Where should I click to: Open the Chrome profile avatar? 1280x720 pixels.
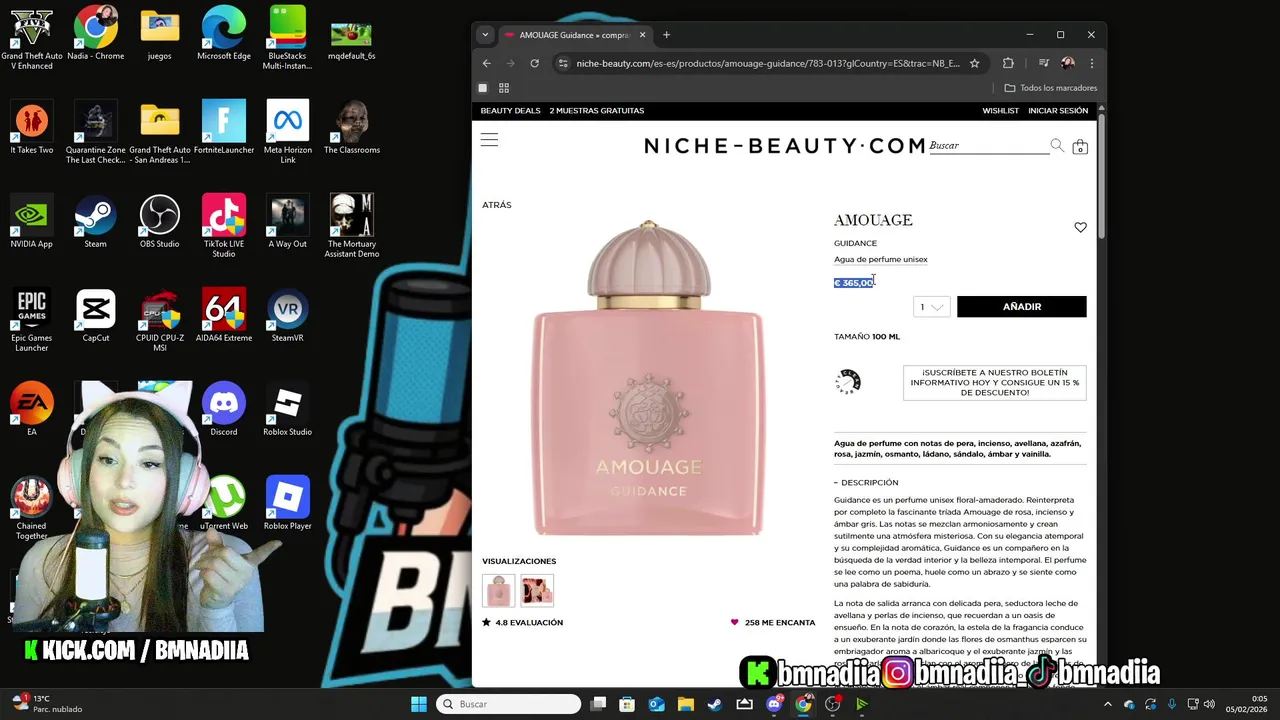1068,63
